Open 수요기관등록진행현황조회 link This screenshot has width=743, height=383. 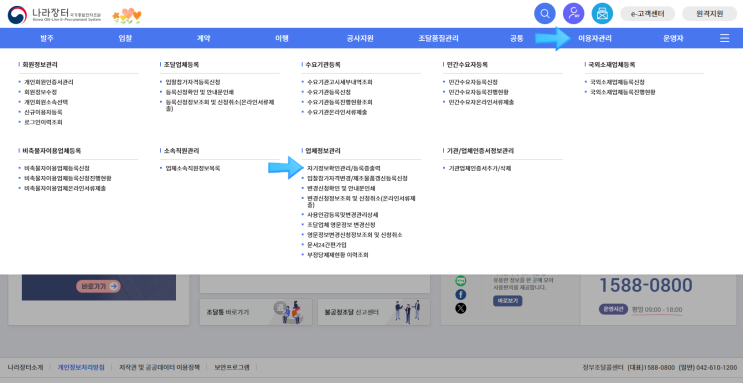[340, 102]
